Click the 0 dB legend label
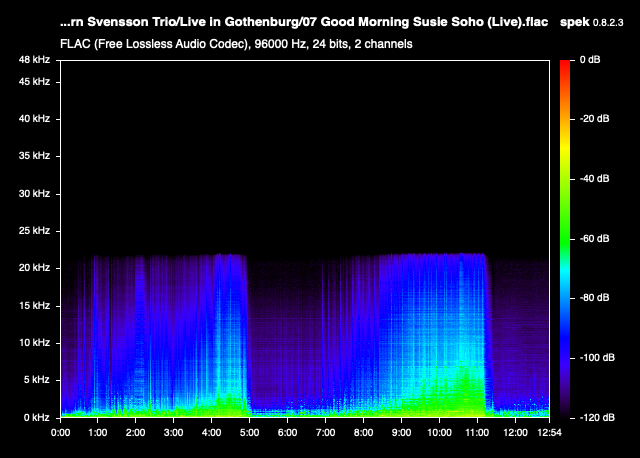Image resolution: width=640 pixels, height=458 pixels. tap(590, 60)
